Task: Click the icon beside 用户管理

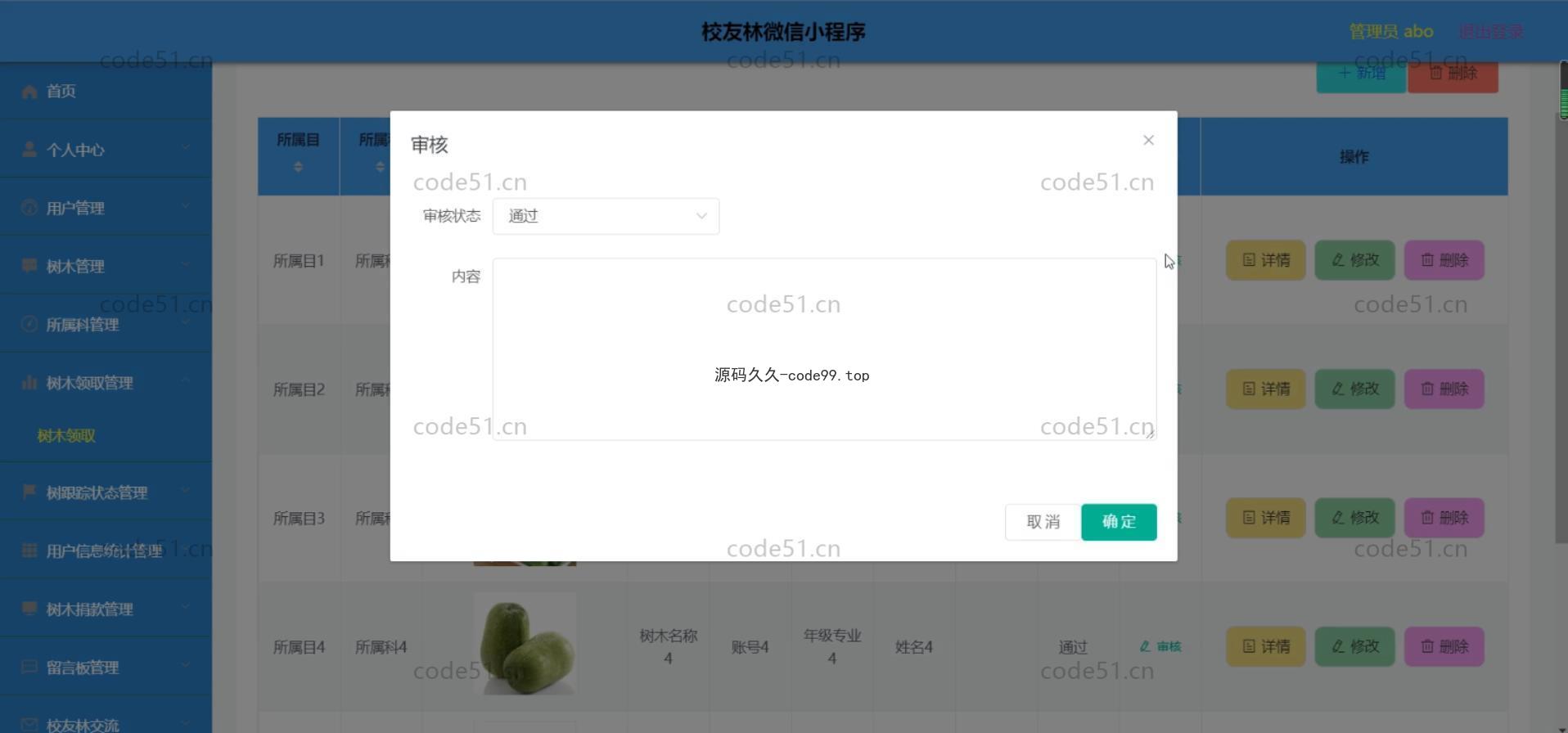Action: pyautogui.click(x=29, y=208)
